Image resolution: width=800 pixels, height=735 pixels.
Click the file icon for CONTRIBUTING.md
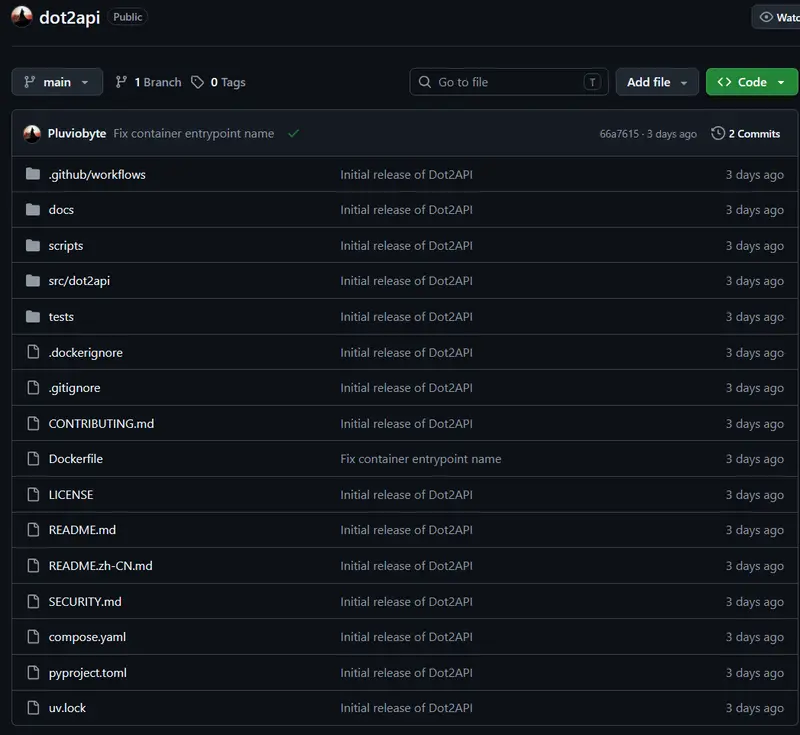[x=33, y=423]
